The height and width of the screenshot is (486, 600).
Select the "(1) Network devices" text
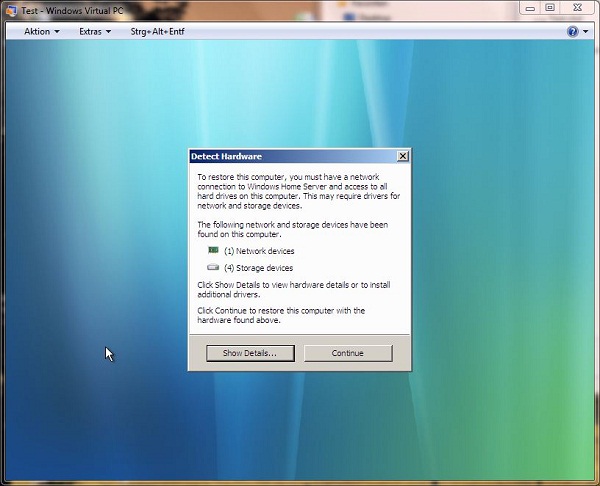coord(259,251)
